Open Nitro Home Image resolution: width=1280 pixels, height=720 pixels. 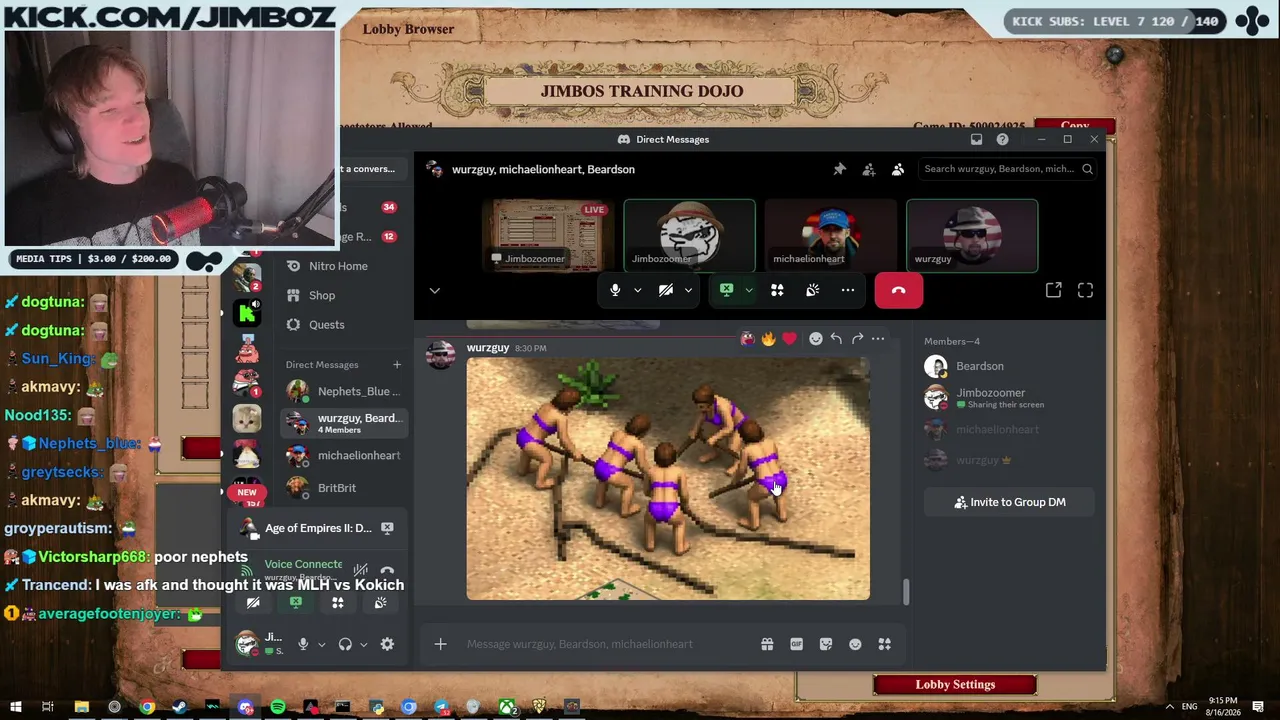340,266
